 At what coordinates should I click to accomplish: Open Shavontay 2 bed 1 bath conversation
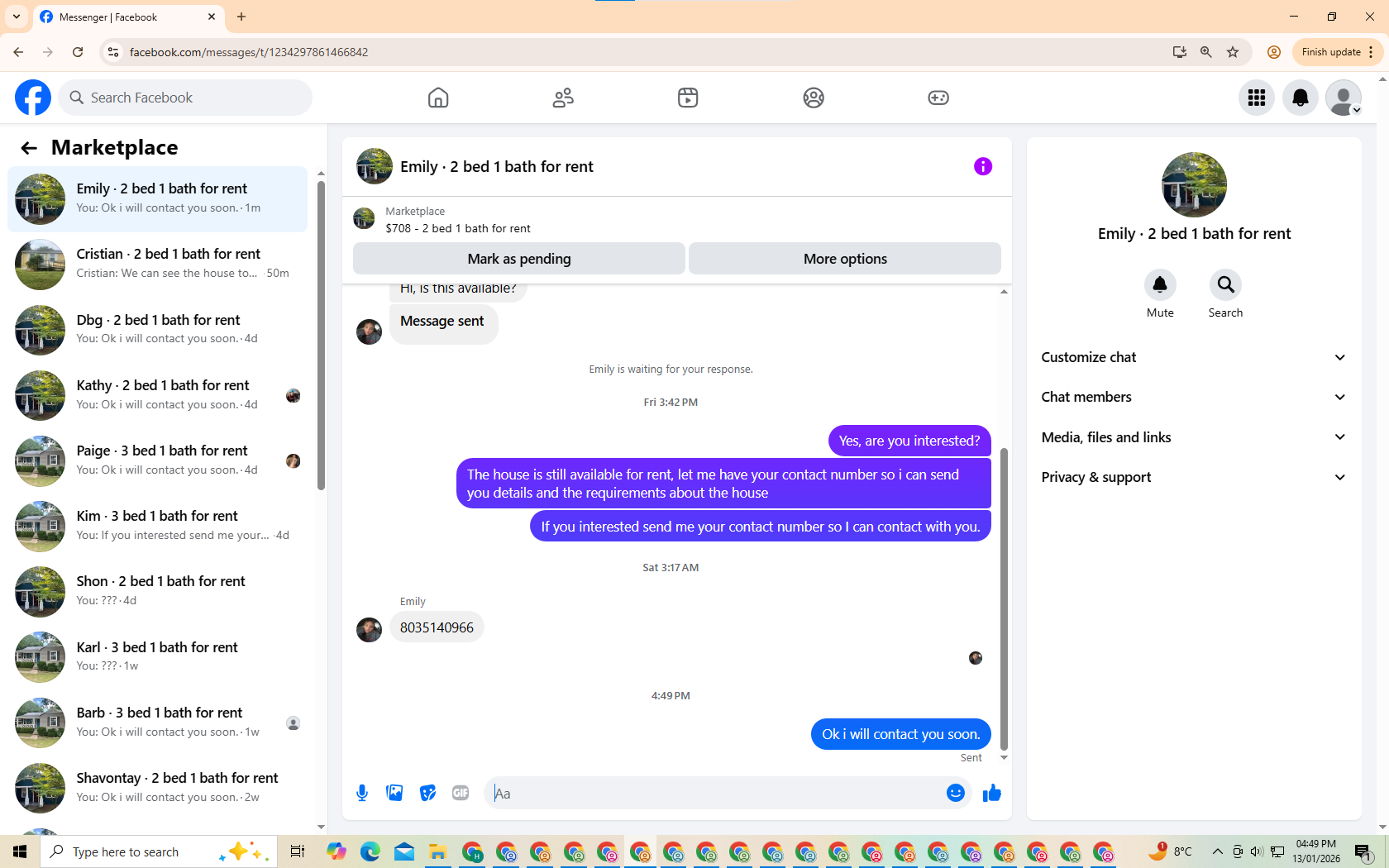157,787
